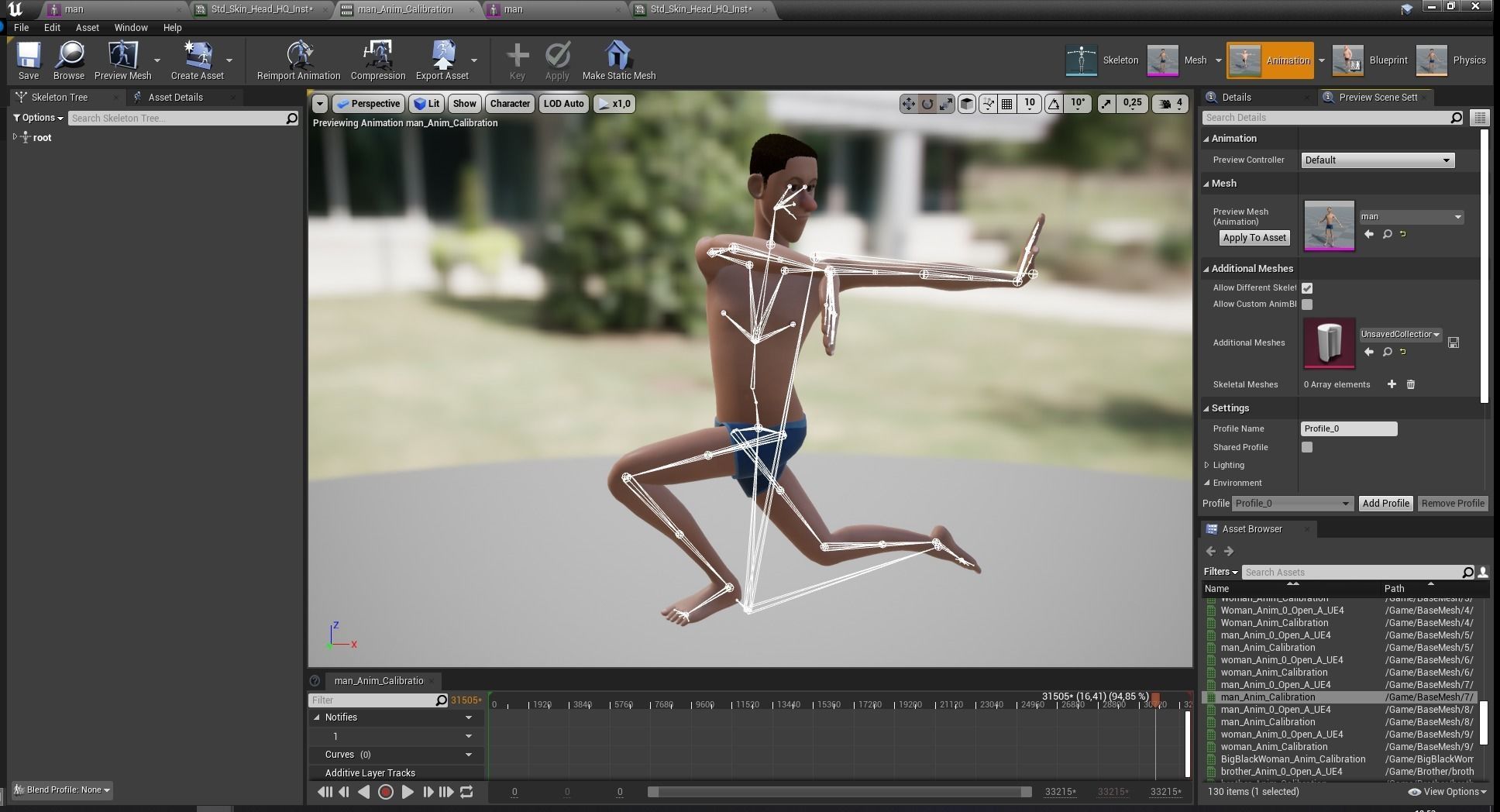Open the File menu
The height and width of the screenshot is (812, 1500).
point(21,27)
